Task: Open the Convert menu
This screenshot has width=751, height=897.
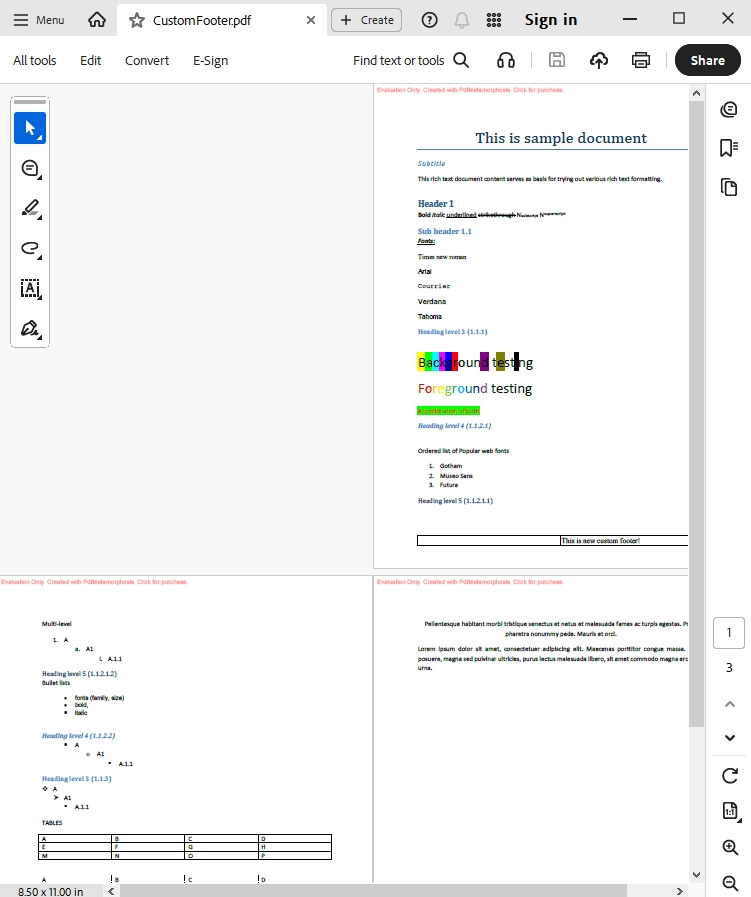Action: pos(147,61)
